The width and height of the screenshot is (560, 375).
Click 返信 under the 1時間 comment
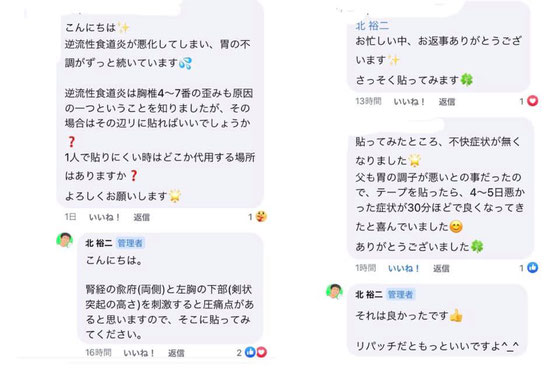click(441, 268)
